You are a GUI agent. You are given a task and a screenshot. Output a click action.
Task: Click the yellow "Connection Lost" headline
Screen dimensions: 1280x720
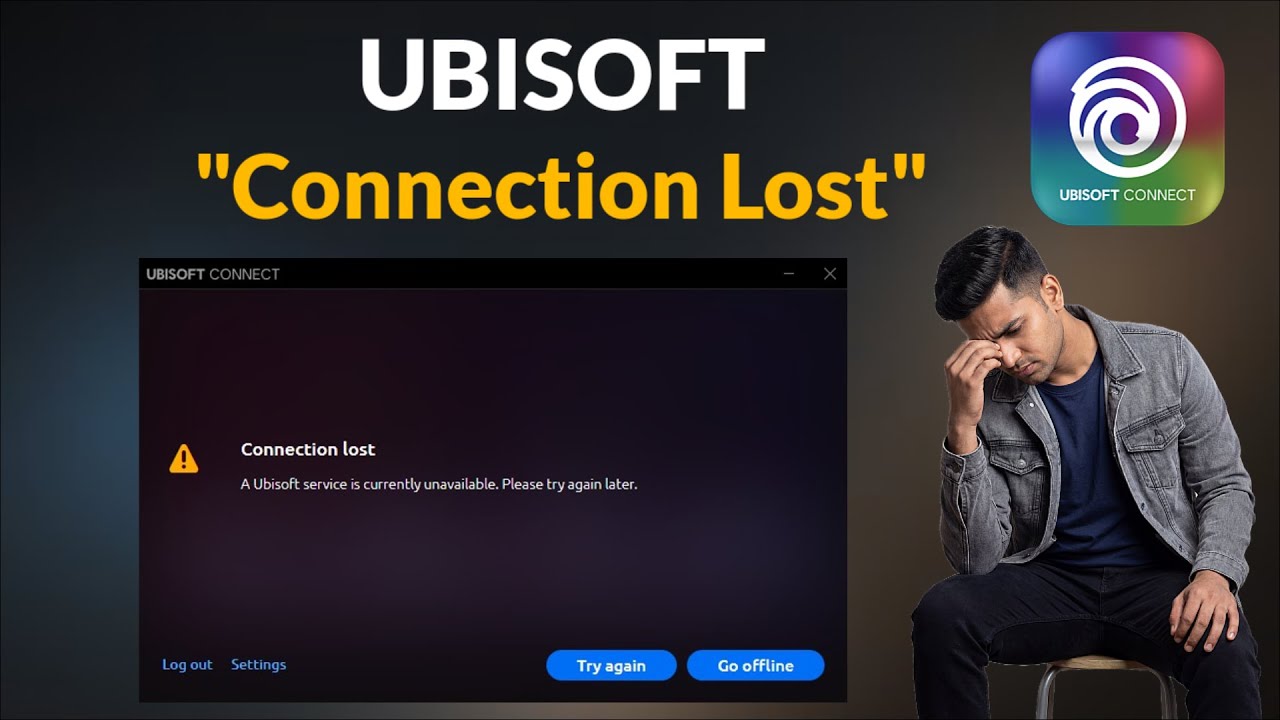click(561, 186)
